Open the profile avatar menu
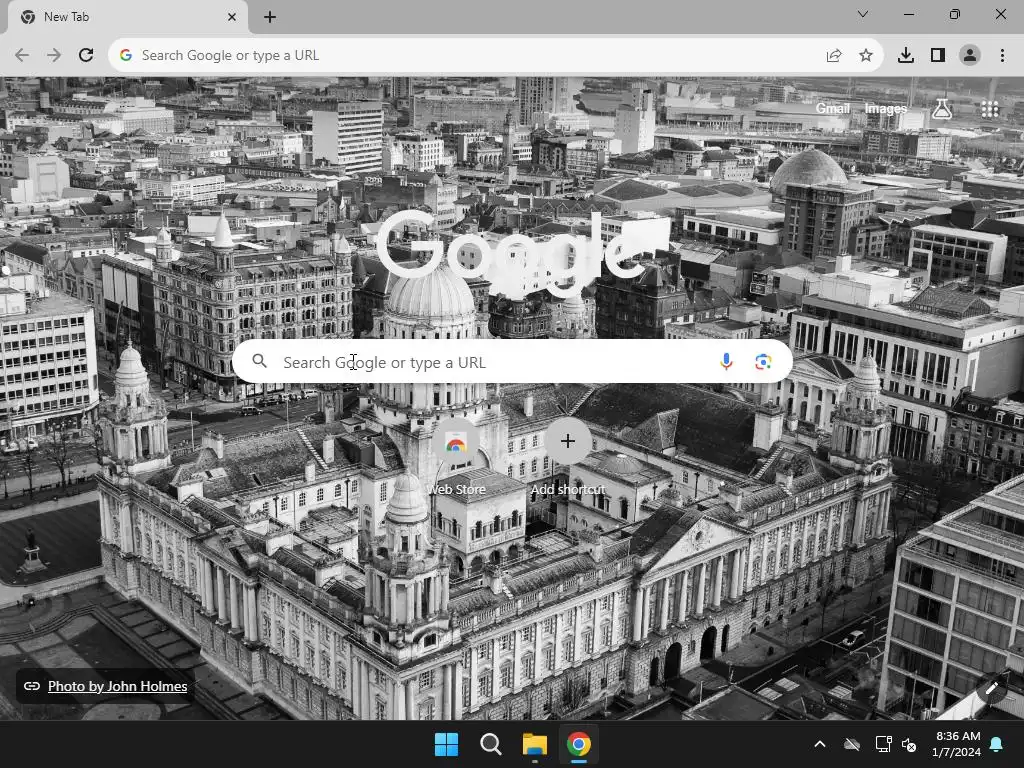The height and width of the screenshot is (768, 1024). point(970,56)
